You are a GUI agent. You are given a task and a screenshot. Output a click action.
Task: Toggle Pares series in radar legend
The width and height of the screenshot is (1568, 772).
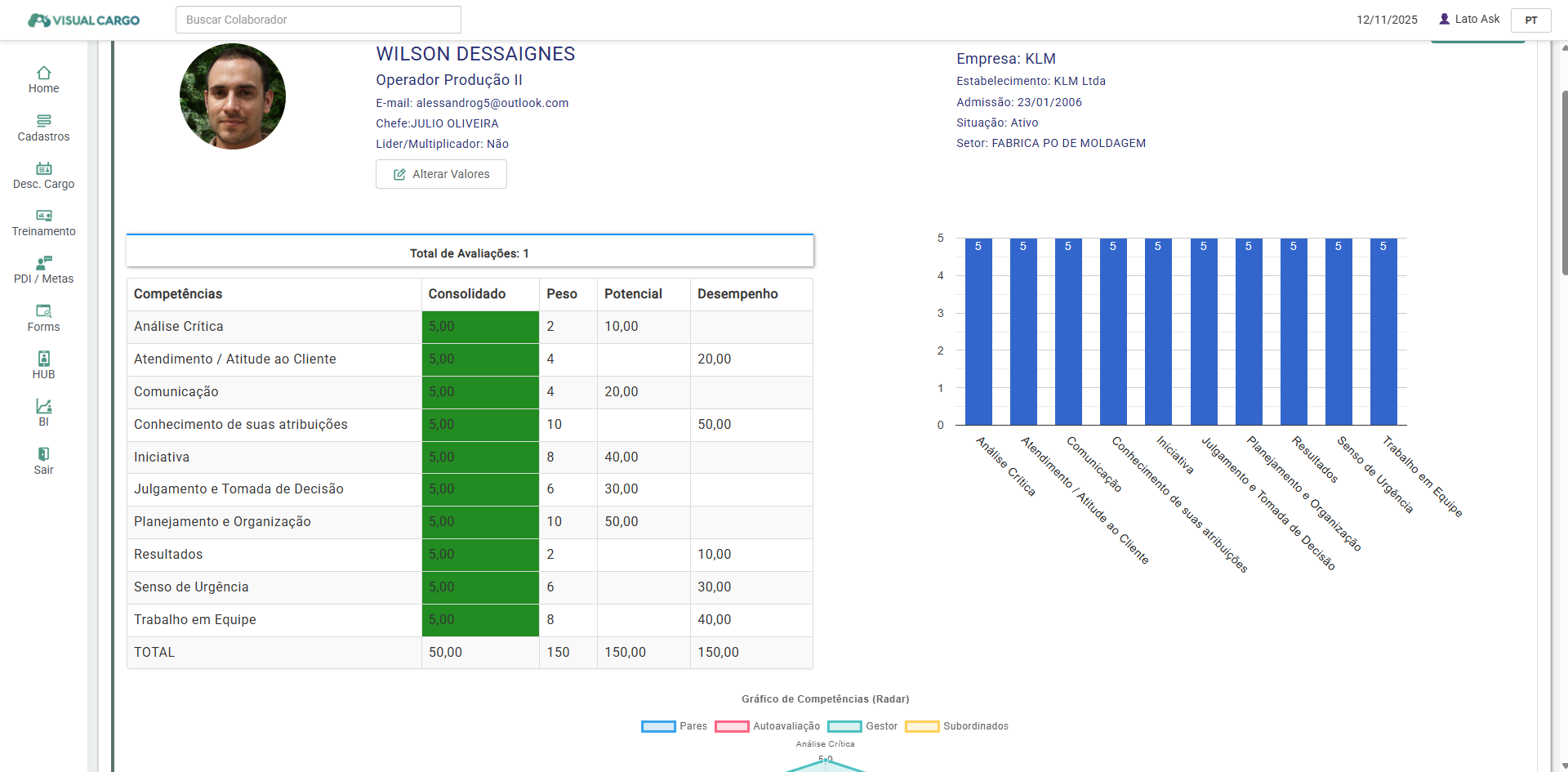click(x=658, y=726)
